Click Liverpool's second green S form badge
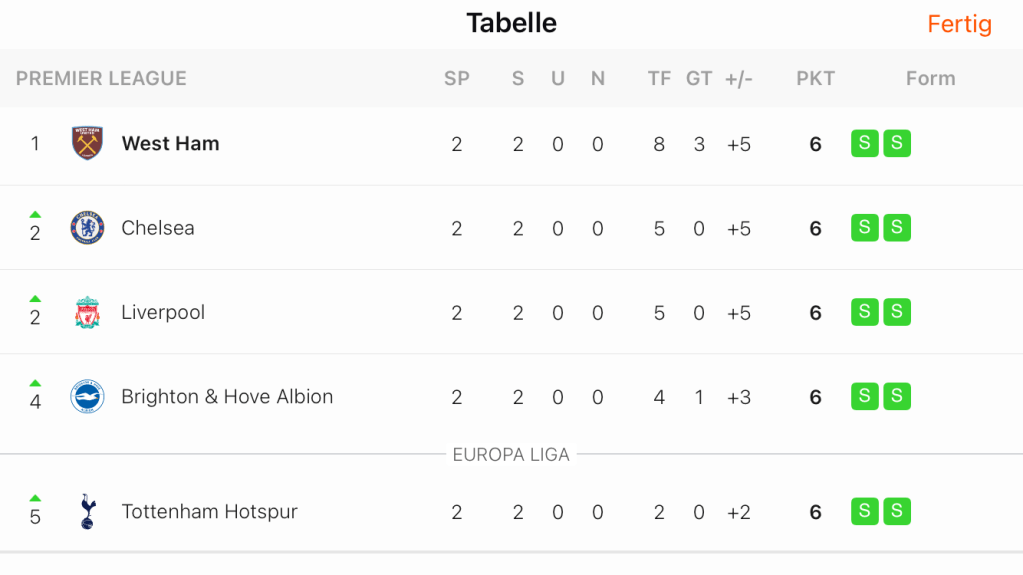This screenshot has width=1023, height=575. 897,312
